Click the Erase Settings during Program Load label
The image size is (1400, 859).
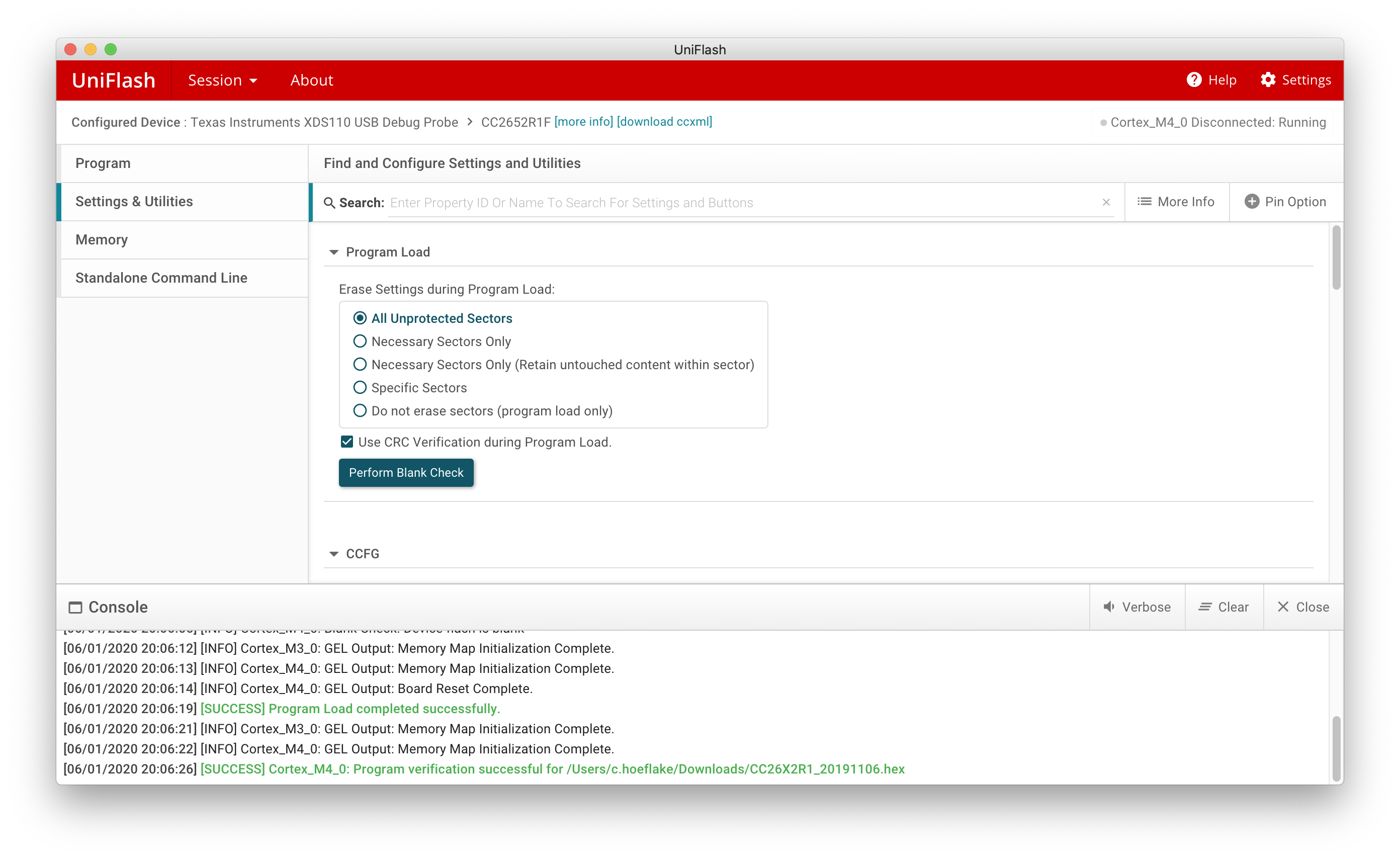447,289
